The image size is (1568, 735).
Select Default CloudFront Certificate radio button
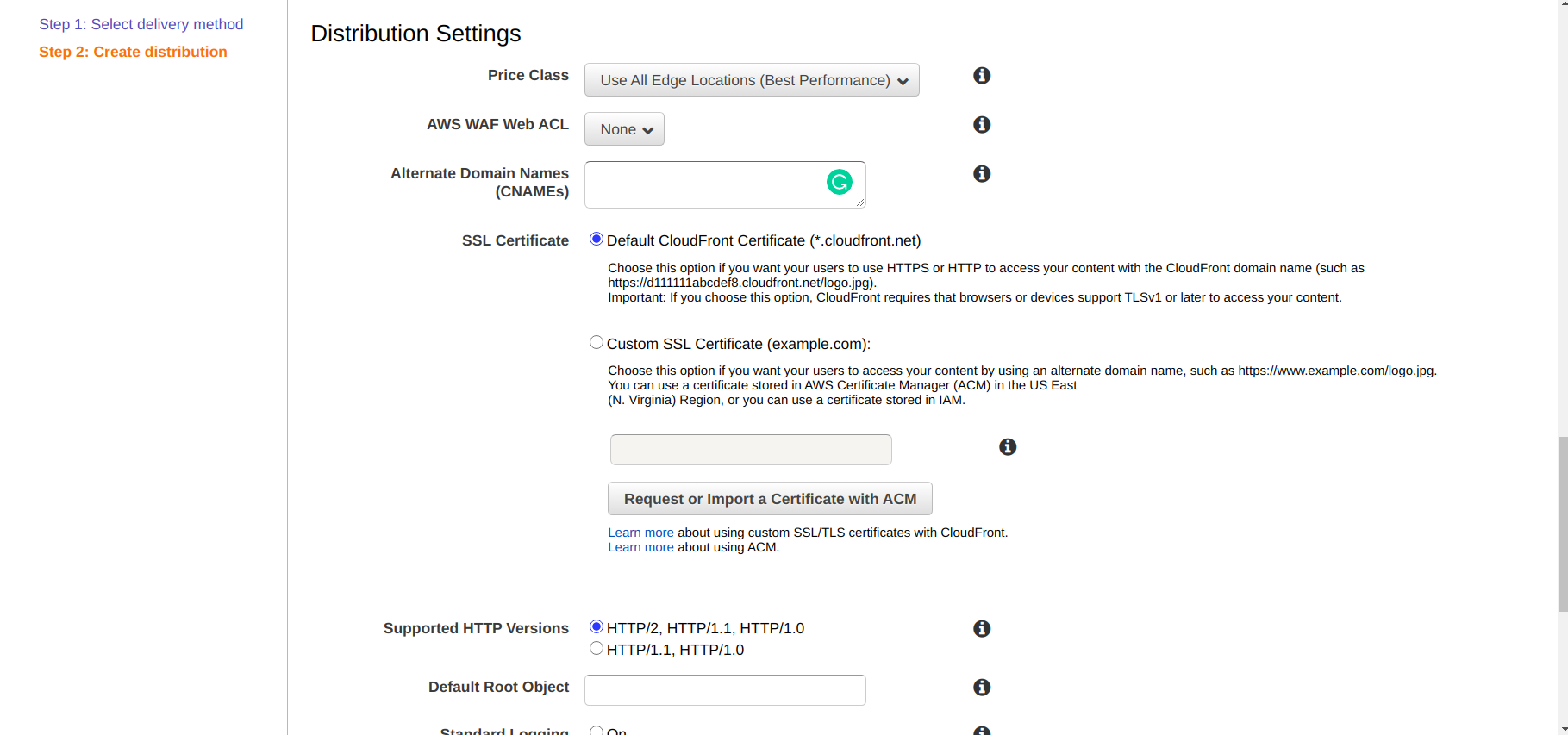[x=597, y=240]
